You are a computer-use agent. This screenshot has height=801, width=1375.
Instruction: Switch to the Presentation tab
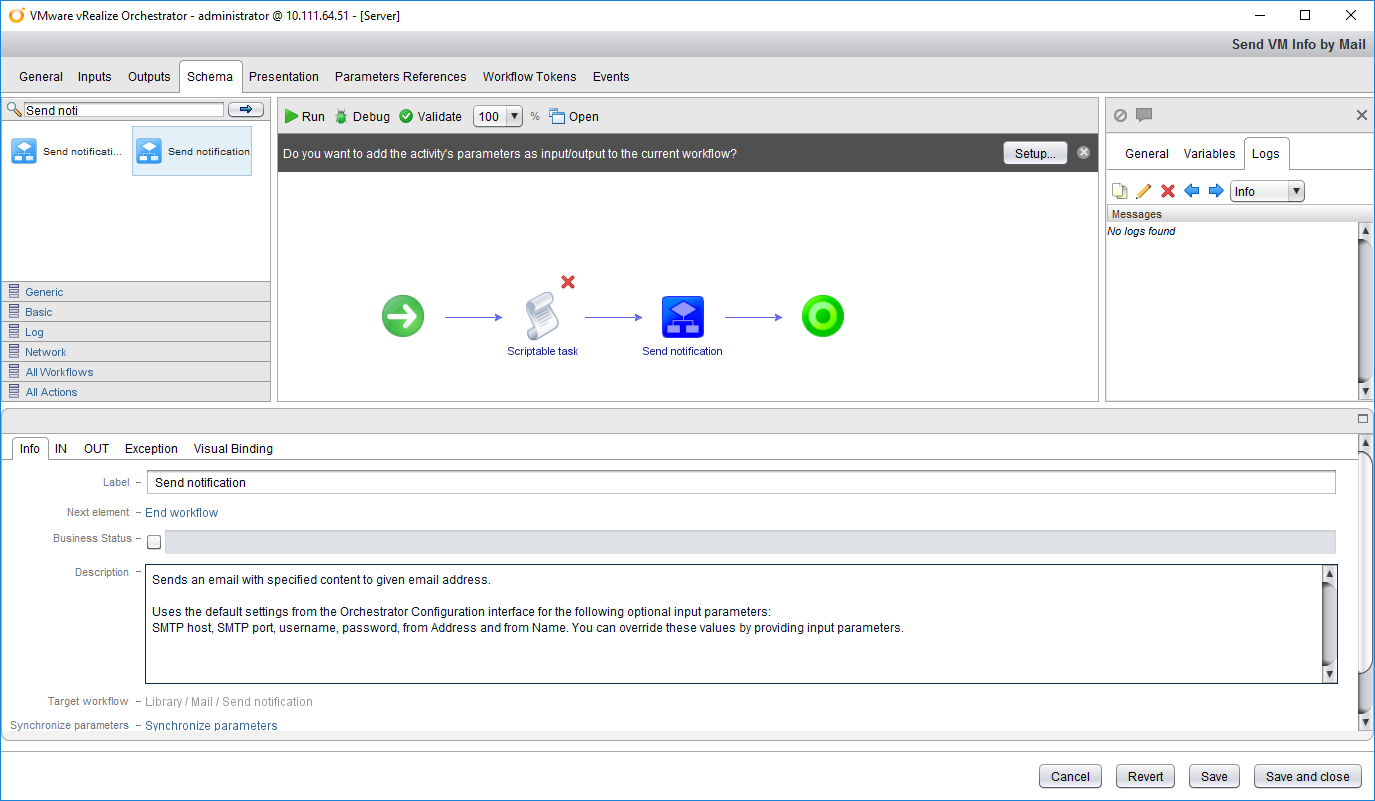pyautogui.click(x=283, y=77)
